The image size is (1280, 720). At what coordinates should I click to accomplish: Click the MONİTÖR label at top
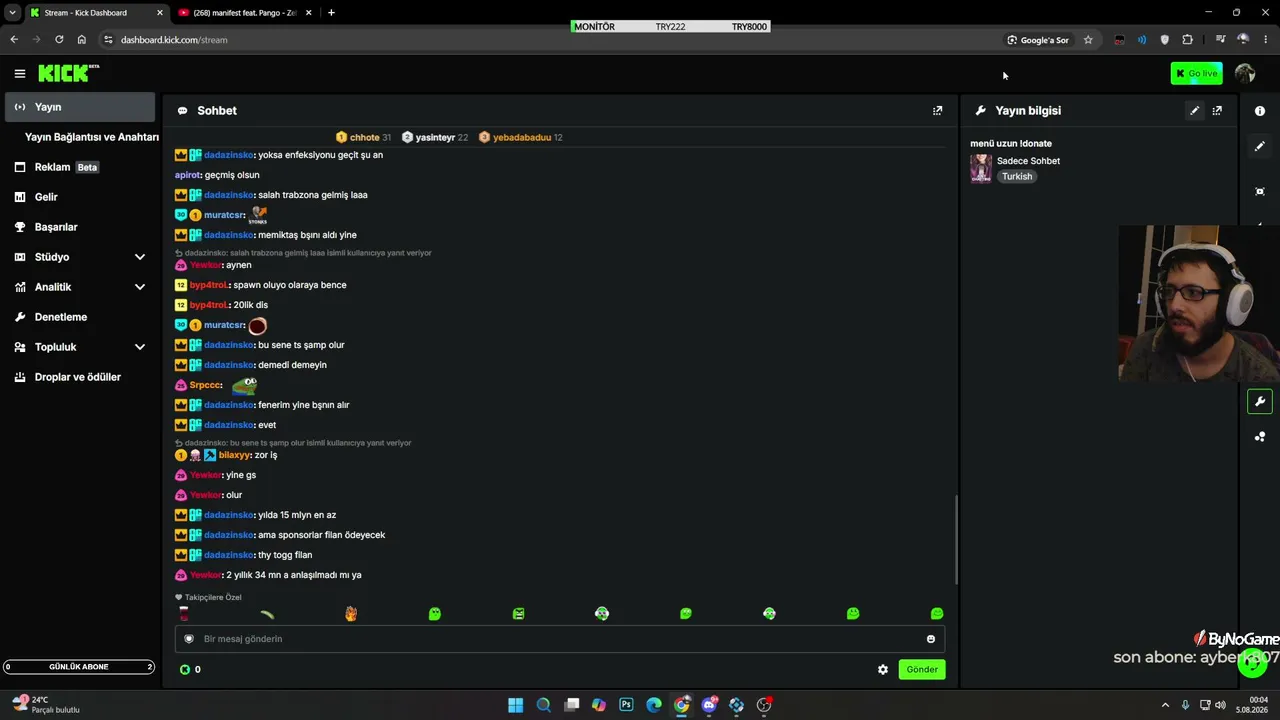tap(594, 27)
